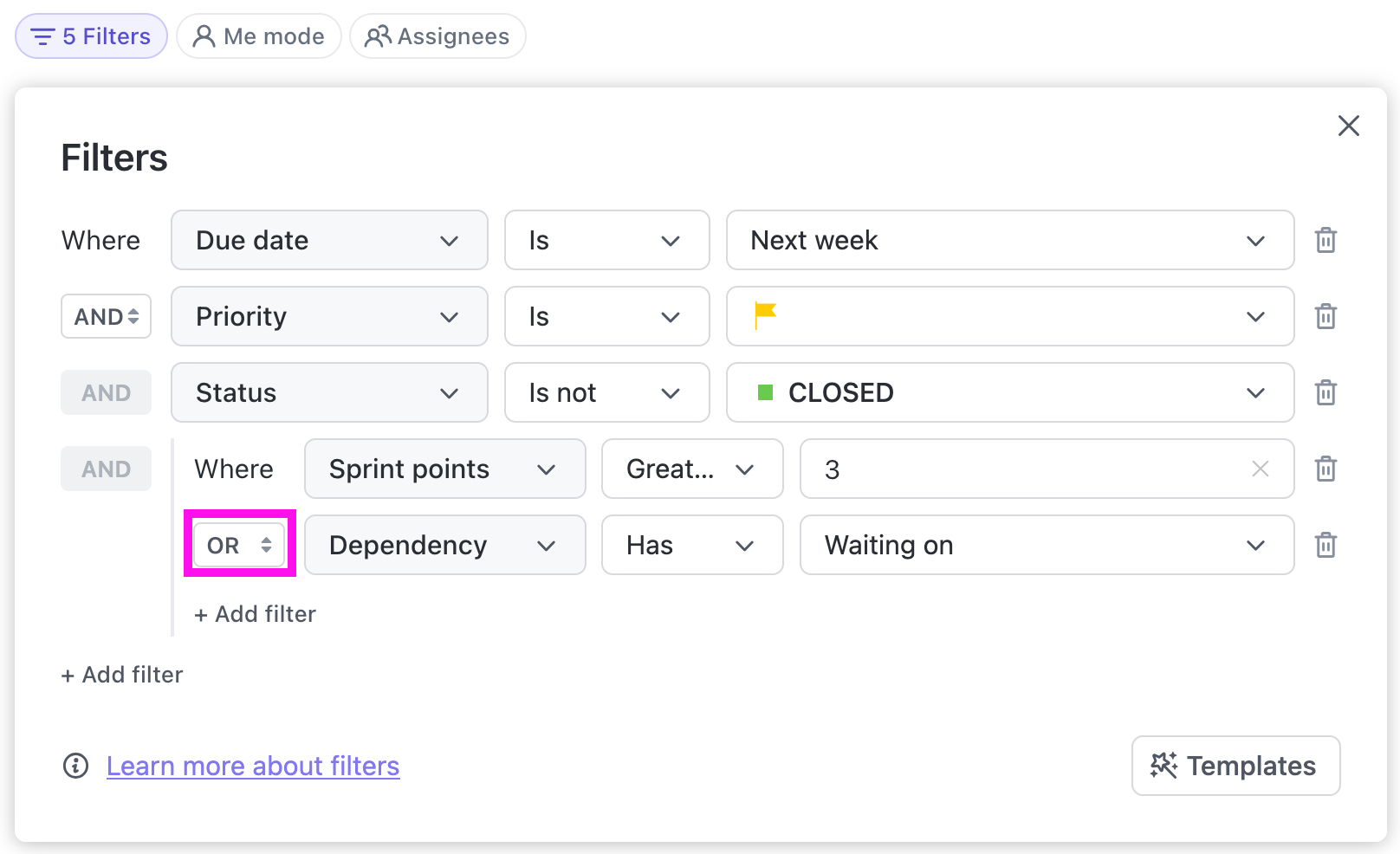
Task: Toggle Me mode
Action: 259,36
